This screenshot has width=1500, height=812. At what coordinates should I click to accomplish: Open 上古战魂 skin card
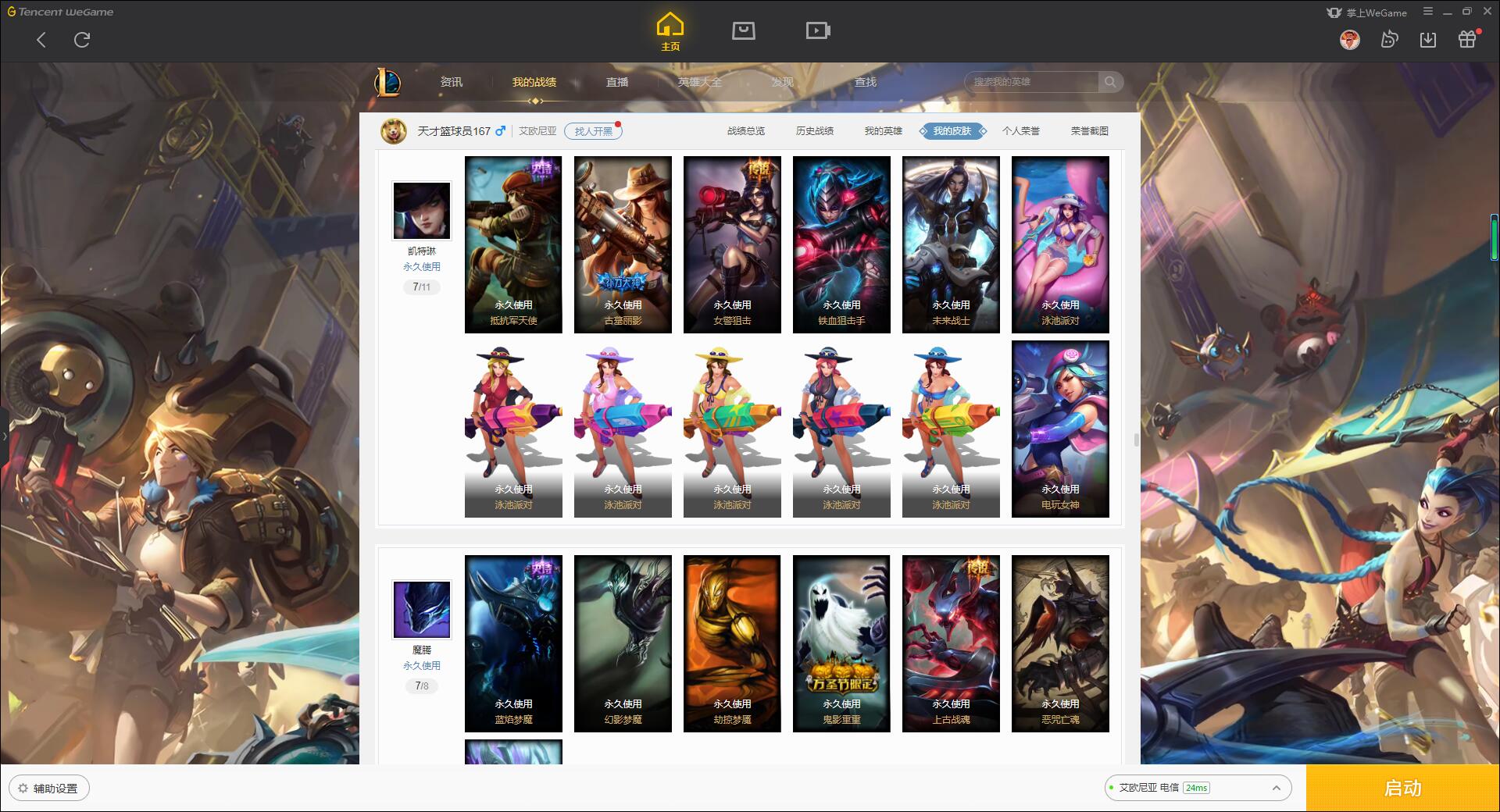(951, 643)
